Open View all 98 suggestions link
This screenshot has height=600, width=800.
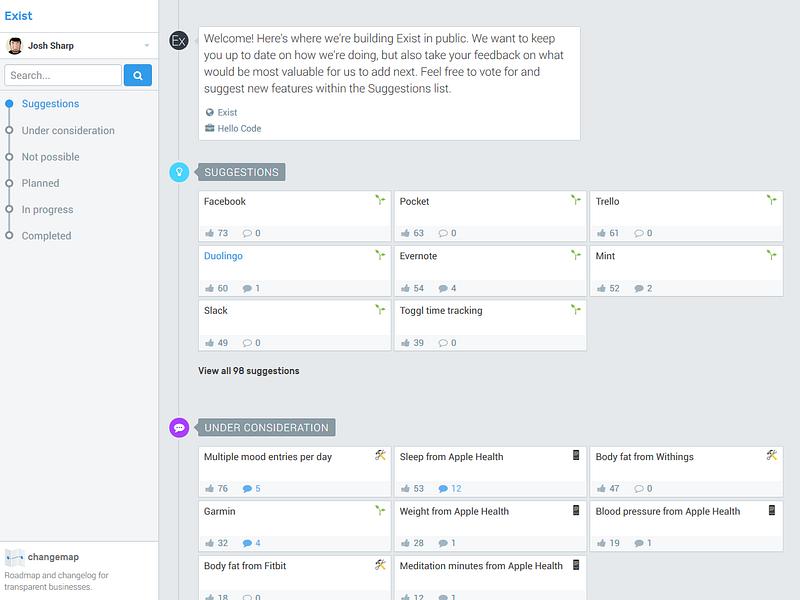(x=249, y=371)
